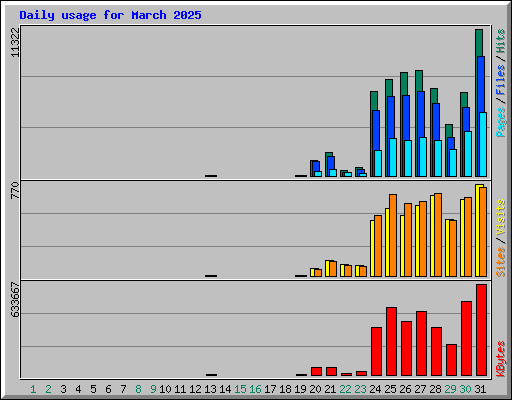Image resolution: width=512 pixels, height=400 pixels.
Task: Select day 16 on the x-axis
Action: [x=255, y=389]
